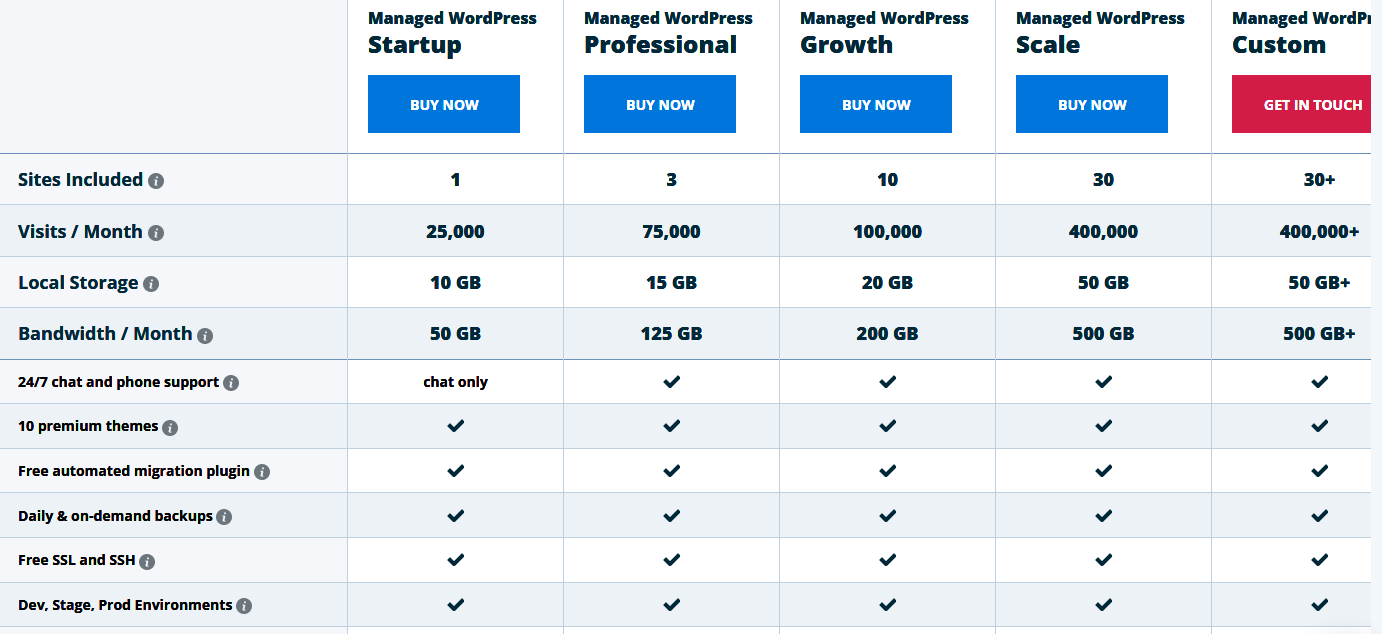Click Professional's 24/7 support checkmark

672,382
